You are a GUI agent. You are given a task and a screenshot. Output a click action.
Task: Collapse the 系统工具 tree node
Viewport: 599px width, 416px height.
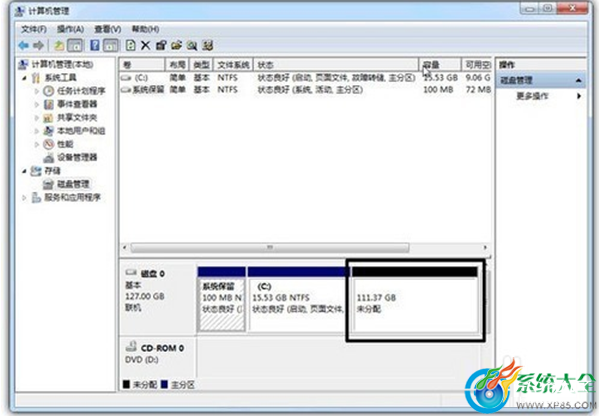pos(24,78)
